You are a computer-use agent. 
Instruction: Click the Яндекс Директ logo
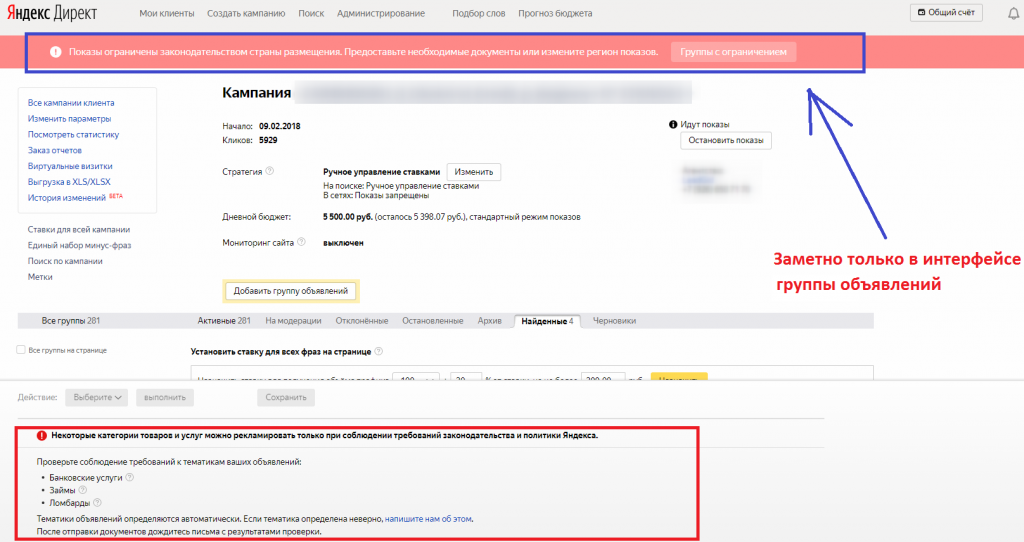pos(52,13)
